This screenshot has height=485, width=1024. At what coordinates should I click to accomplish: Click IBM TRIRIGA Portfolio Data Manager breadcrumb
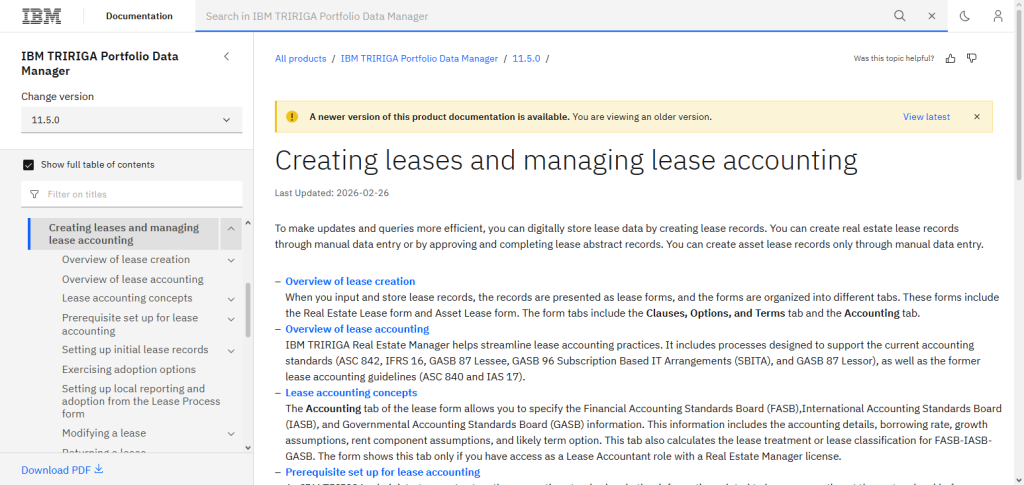pyautogui.click(x=419, y=59)
